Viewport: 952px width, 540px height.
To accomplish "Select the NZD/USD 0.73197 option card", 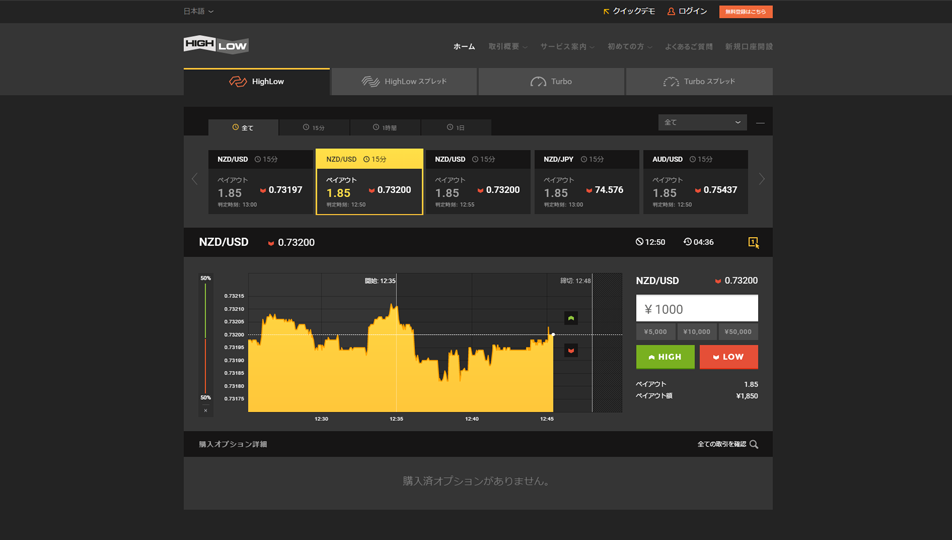I will (x=260, y=182).
